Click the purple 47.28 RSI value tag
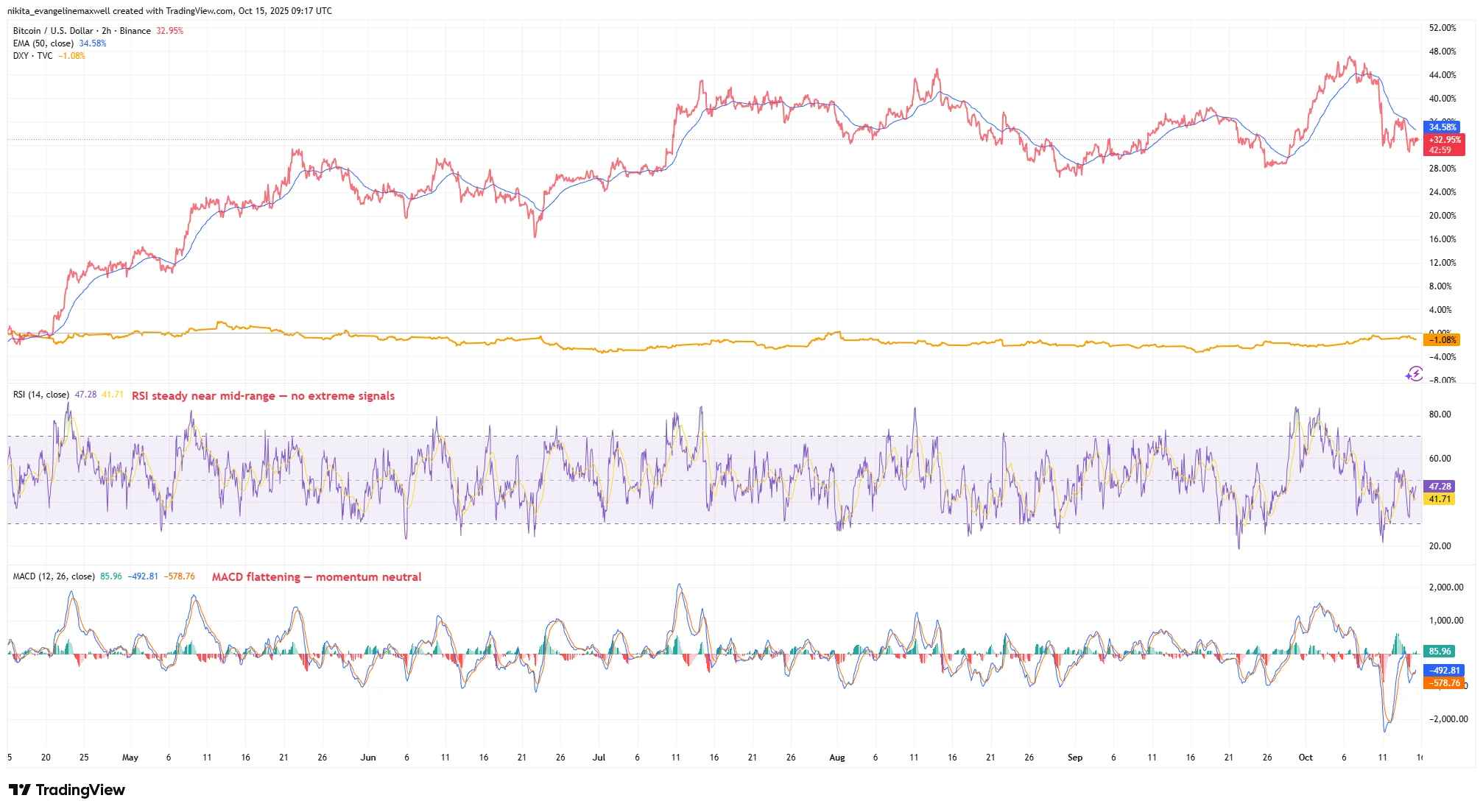 coord(1440,487)
